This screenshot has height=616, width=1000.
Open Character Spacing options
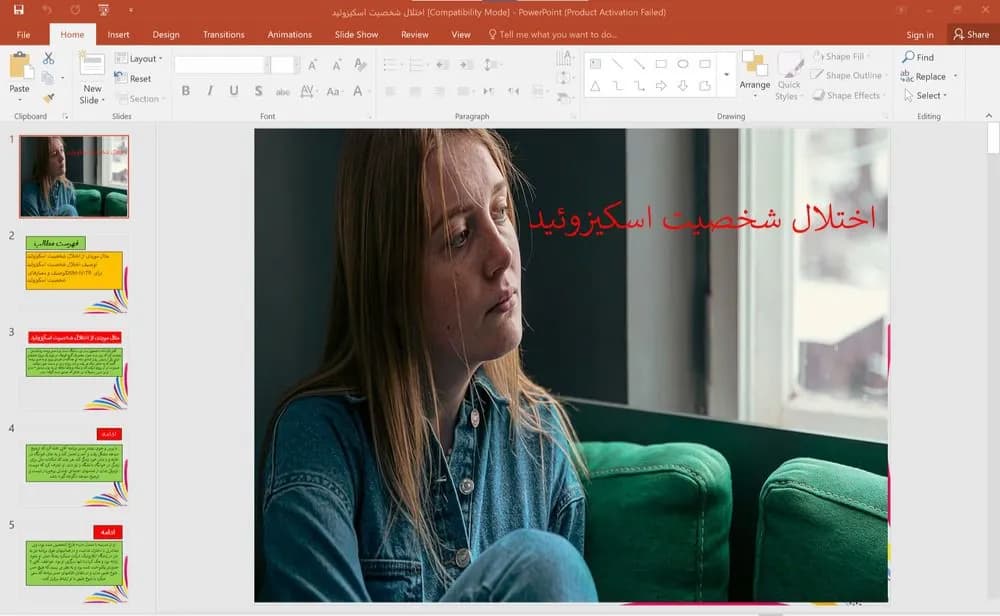click(x=307, y=91)
